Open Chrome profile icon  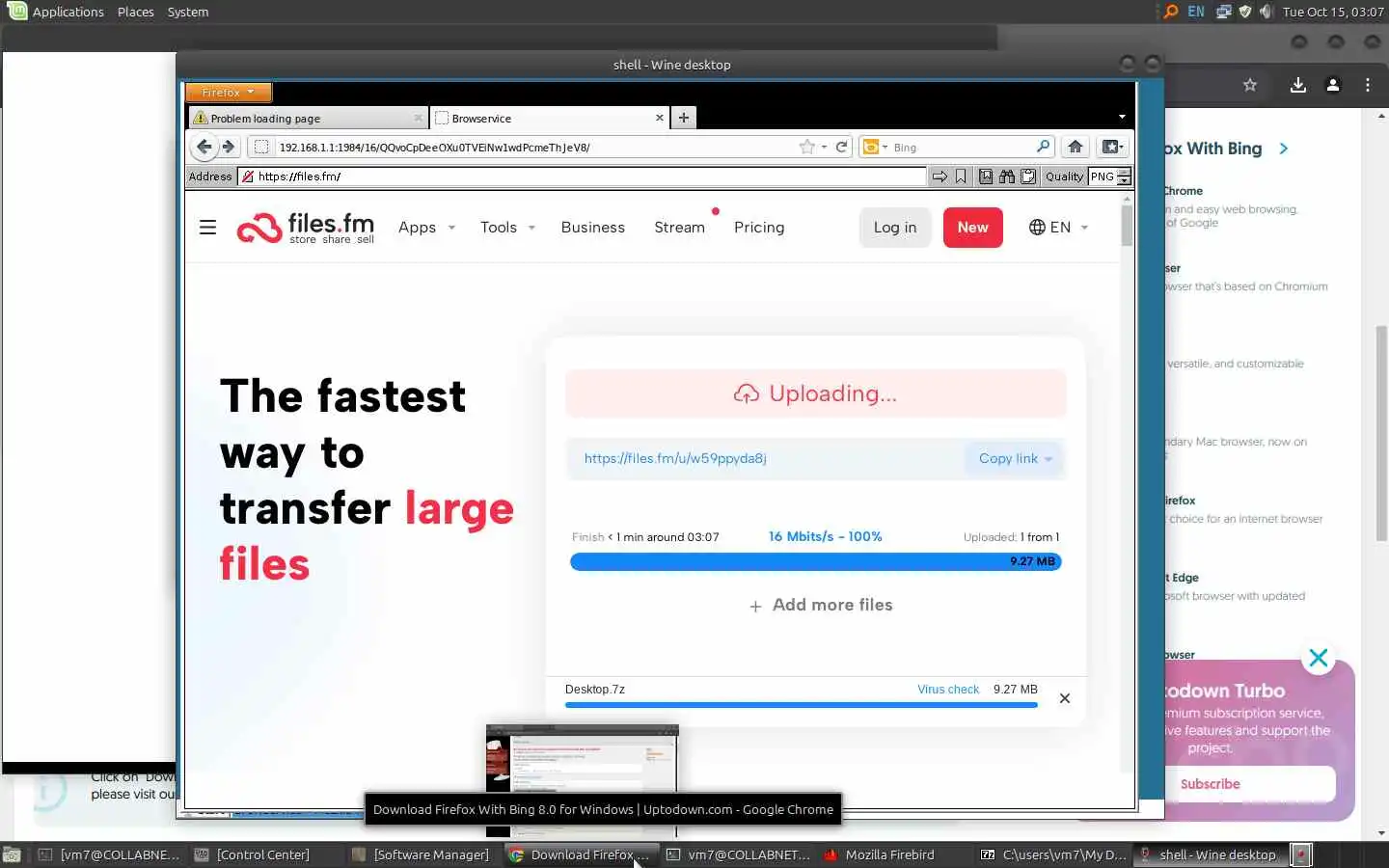[x=1333, y=85]
